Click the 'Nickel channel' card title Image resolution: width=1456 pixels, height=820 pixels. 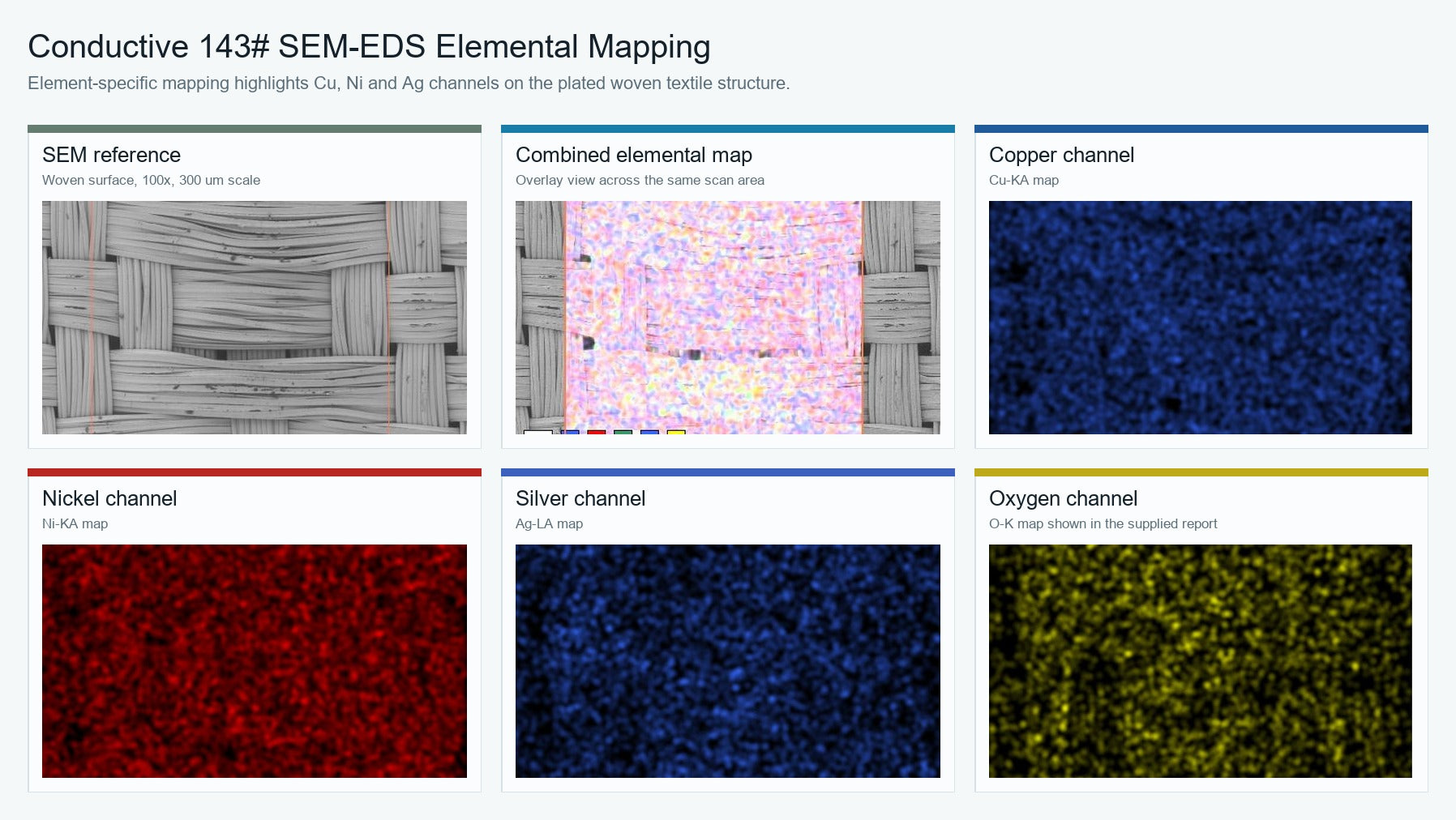[109, 498]
